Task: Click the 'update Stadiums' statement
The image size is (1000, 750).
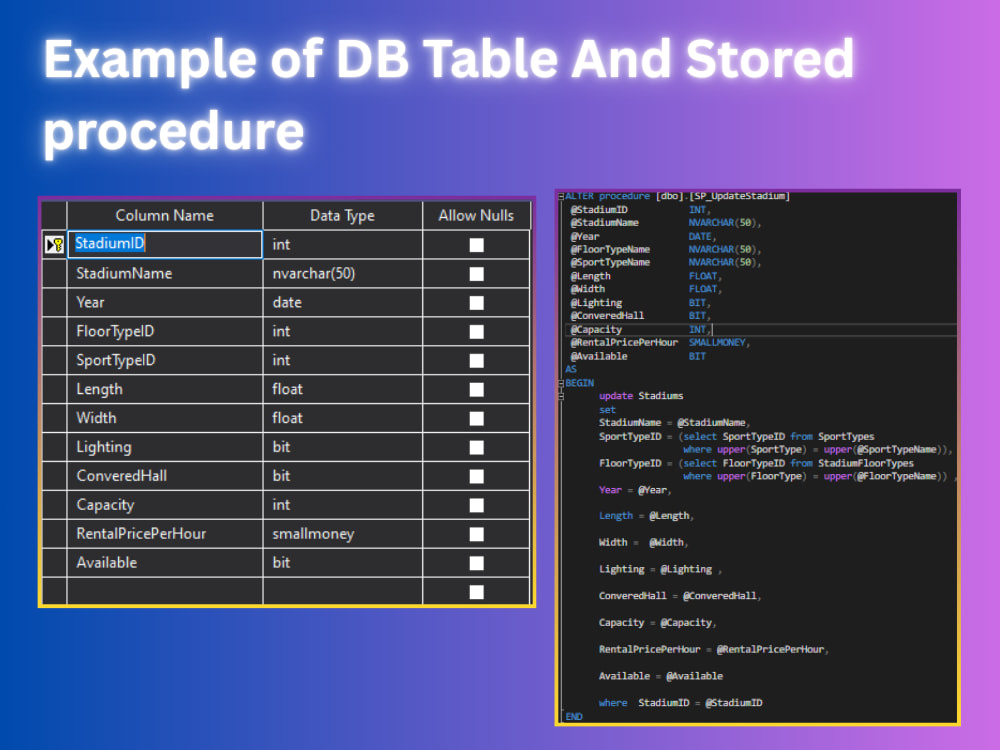Action: (x=641, y=396)
